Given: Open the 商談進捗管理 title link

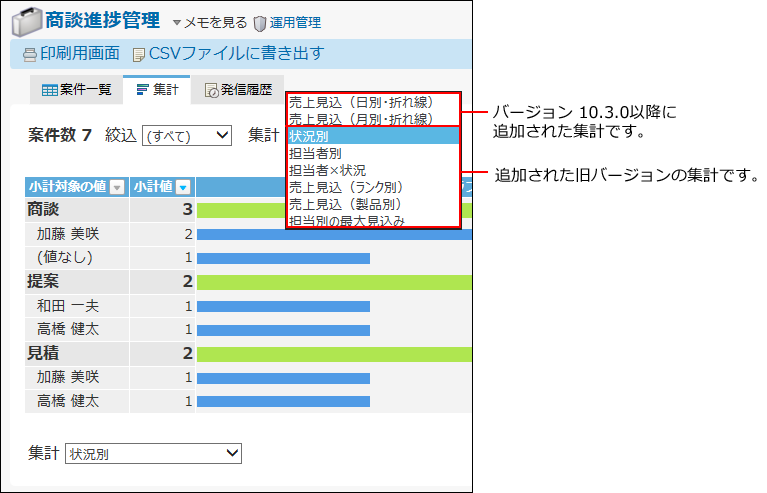Looking at the screenshot, I should pyautogui.click(x=103, y=21).
